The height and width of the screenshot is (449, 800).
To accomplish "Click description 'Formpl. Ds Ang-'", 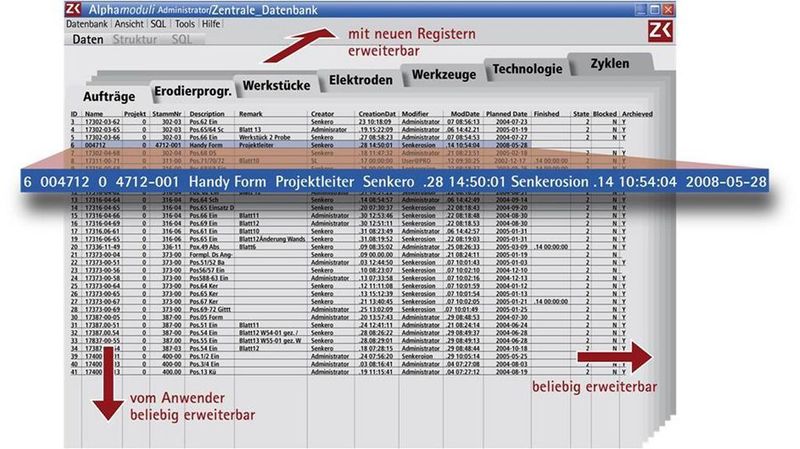I will (x=211, y=255).
